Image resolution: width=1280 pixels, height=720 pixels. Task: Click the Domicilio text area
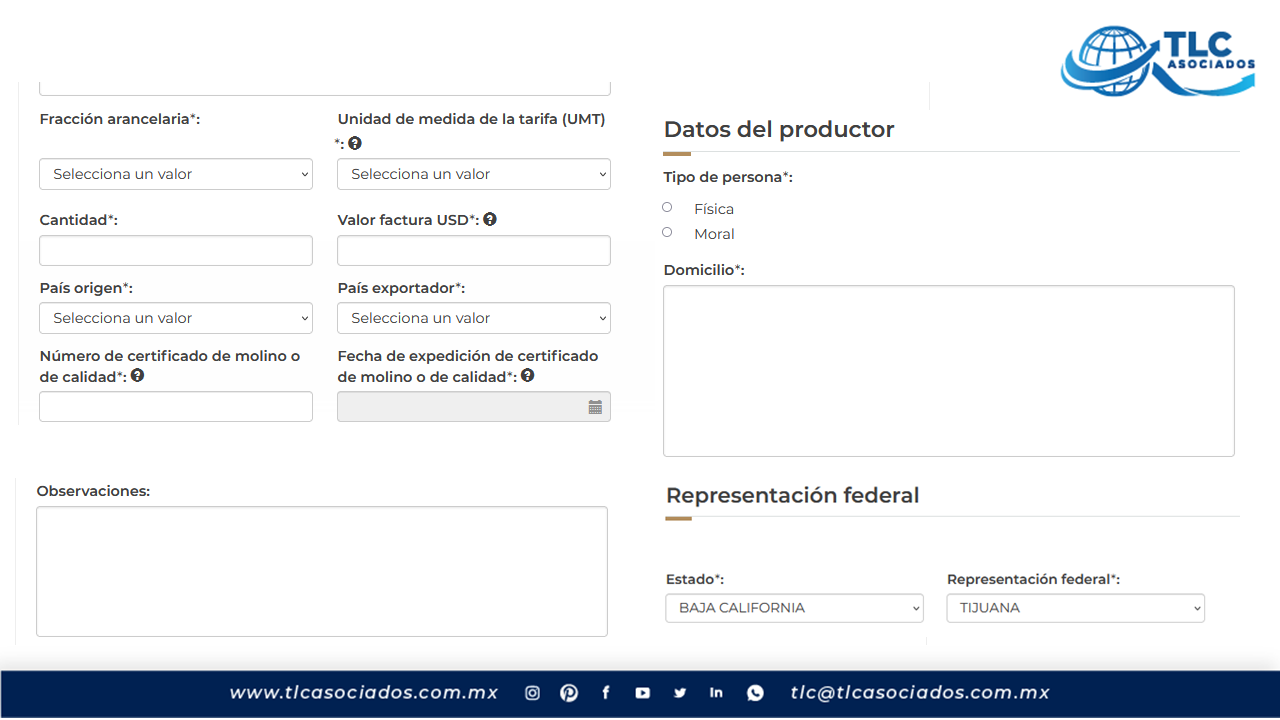click(x=948, y=371)
